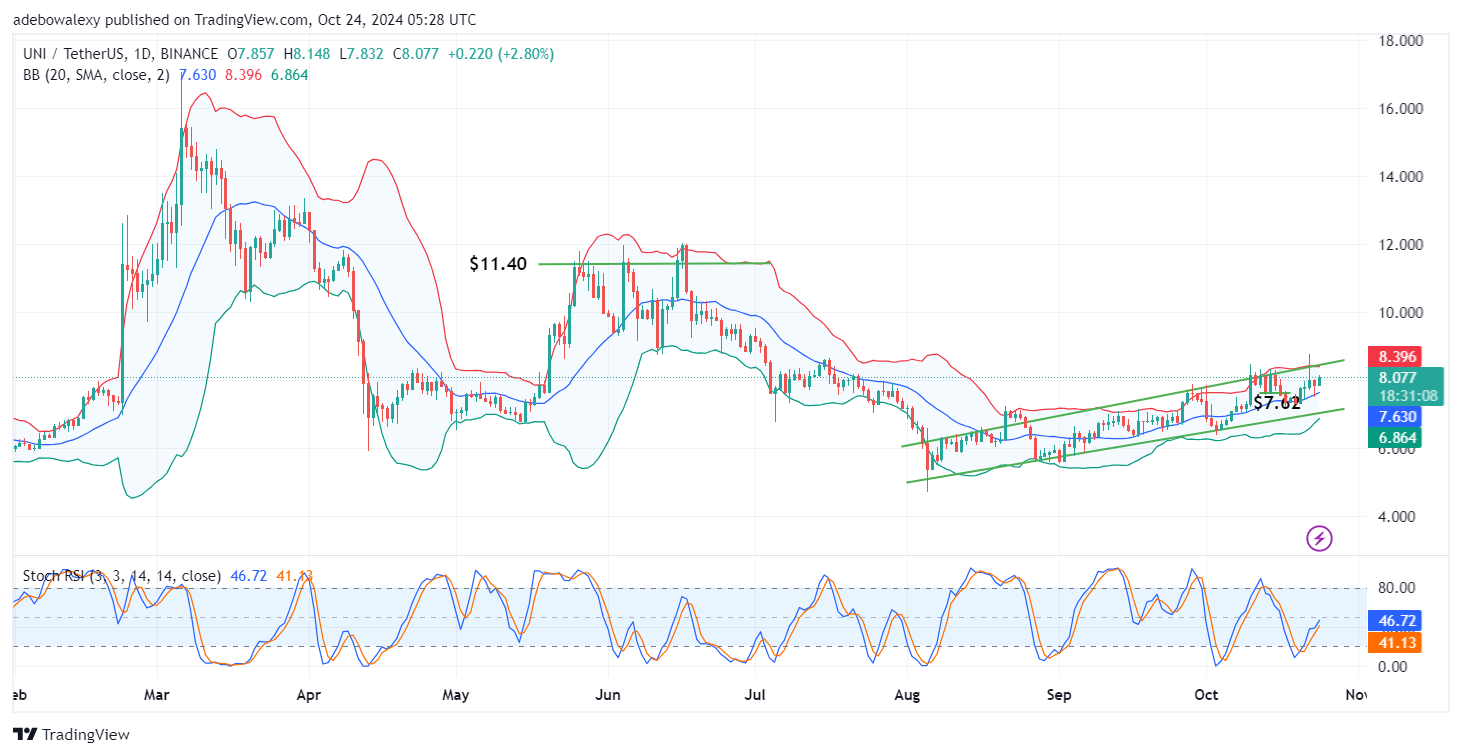Click the blue 46.72 Stoch RSI value tag
The image size is (1462, 756).
(x=1395, y=621)
